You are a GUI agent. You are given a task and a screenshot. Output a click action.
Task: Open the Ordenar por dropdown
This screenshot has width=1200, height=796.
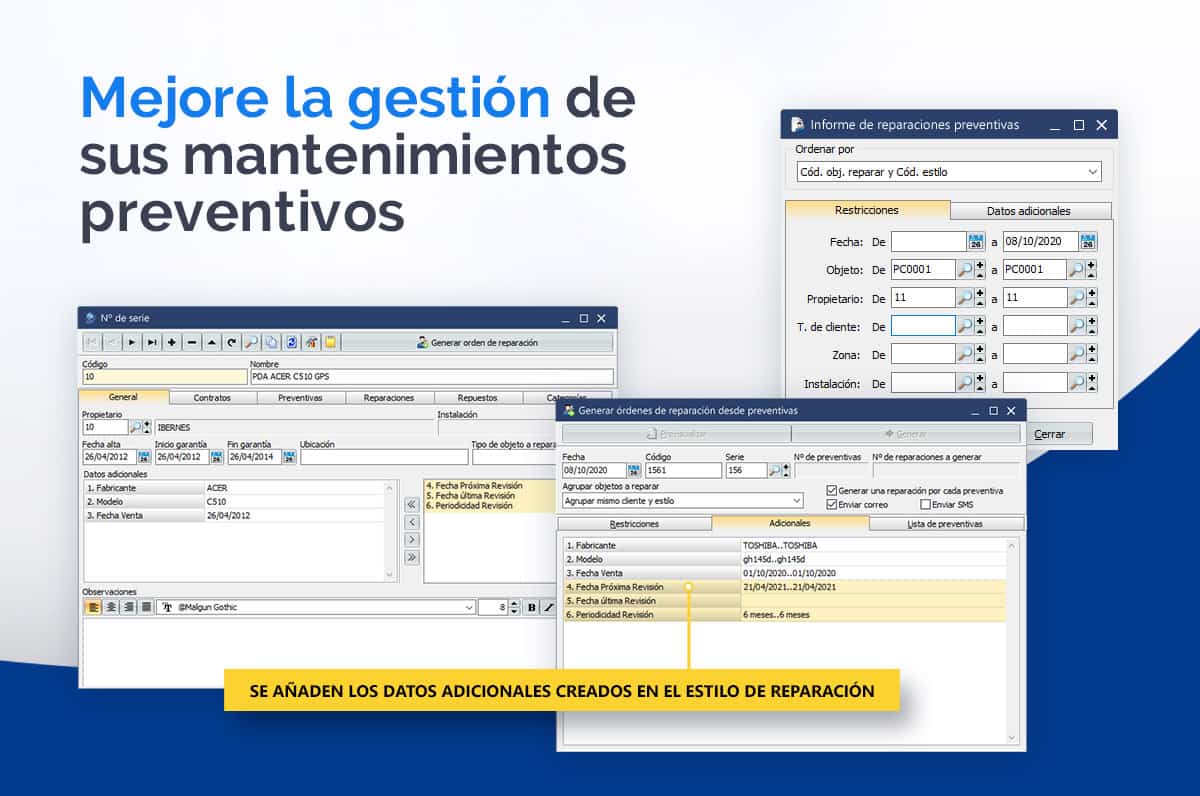coord(1091,172)
